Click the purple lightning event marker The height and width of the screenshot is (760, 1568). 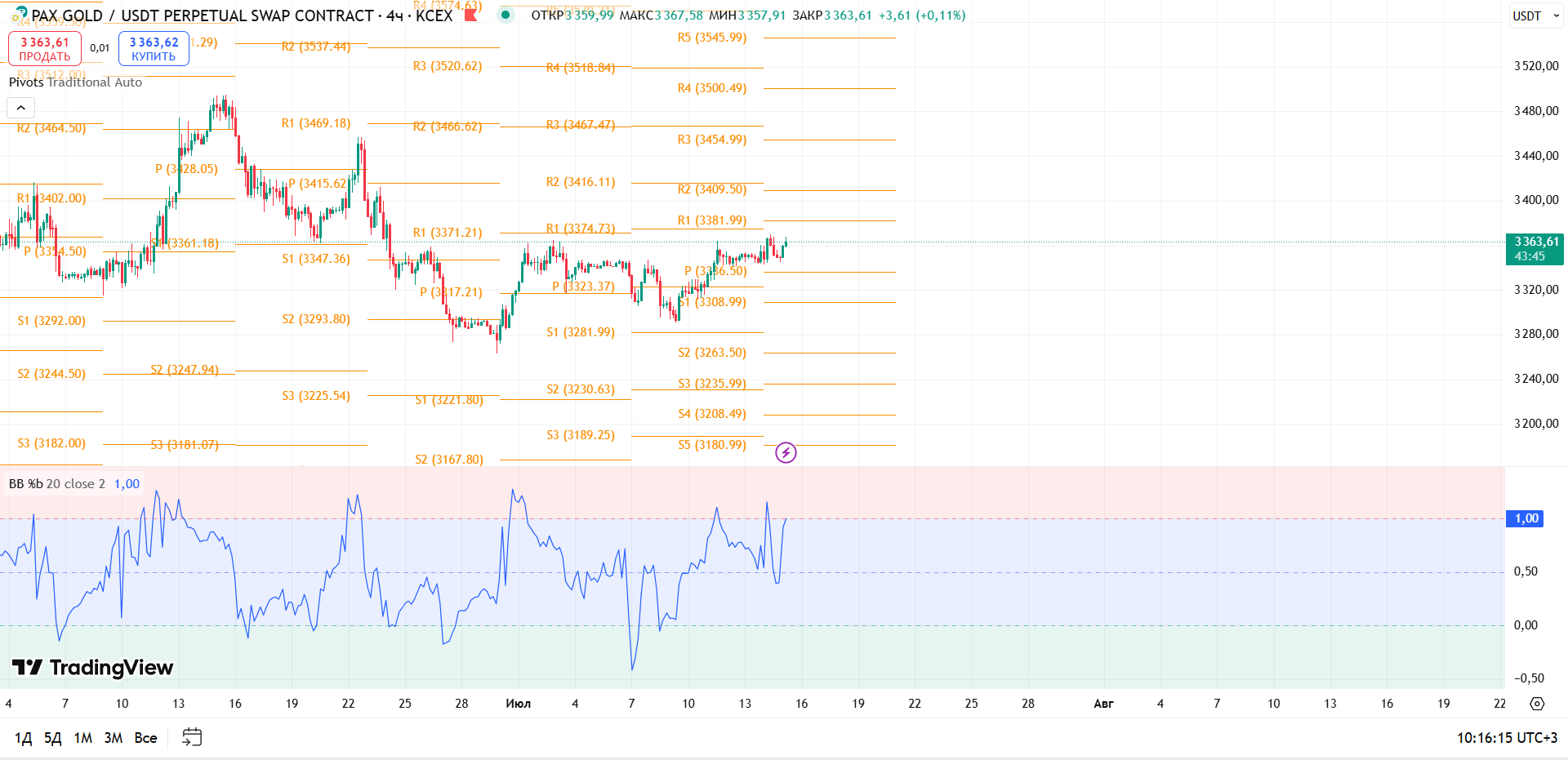point(786,452)
